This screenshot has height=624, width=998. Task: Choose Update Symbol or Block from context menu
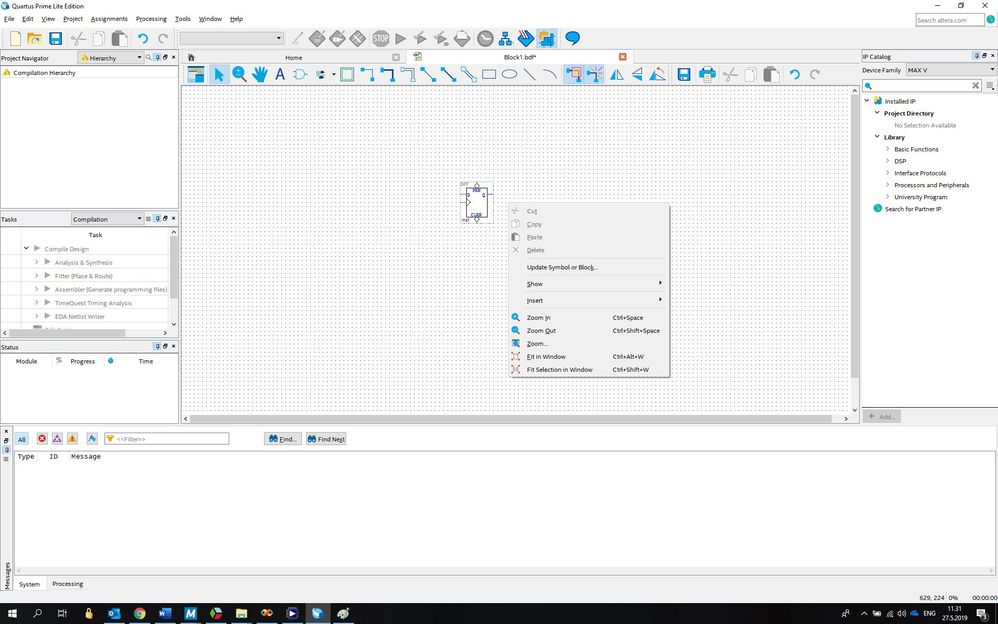pos(561,267)
